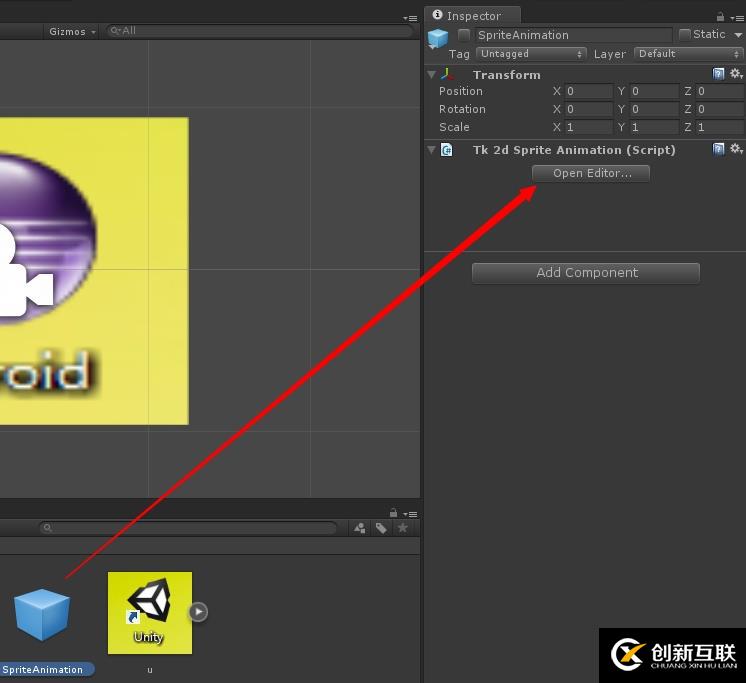Click the scene view search field

tap(259, 31)
